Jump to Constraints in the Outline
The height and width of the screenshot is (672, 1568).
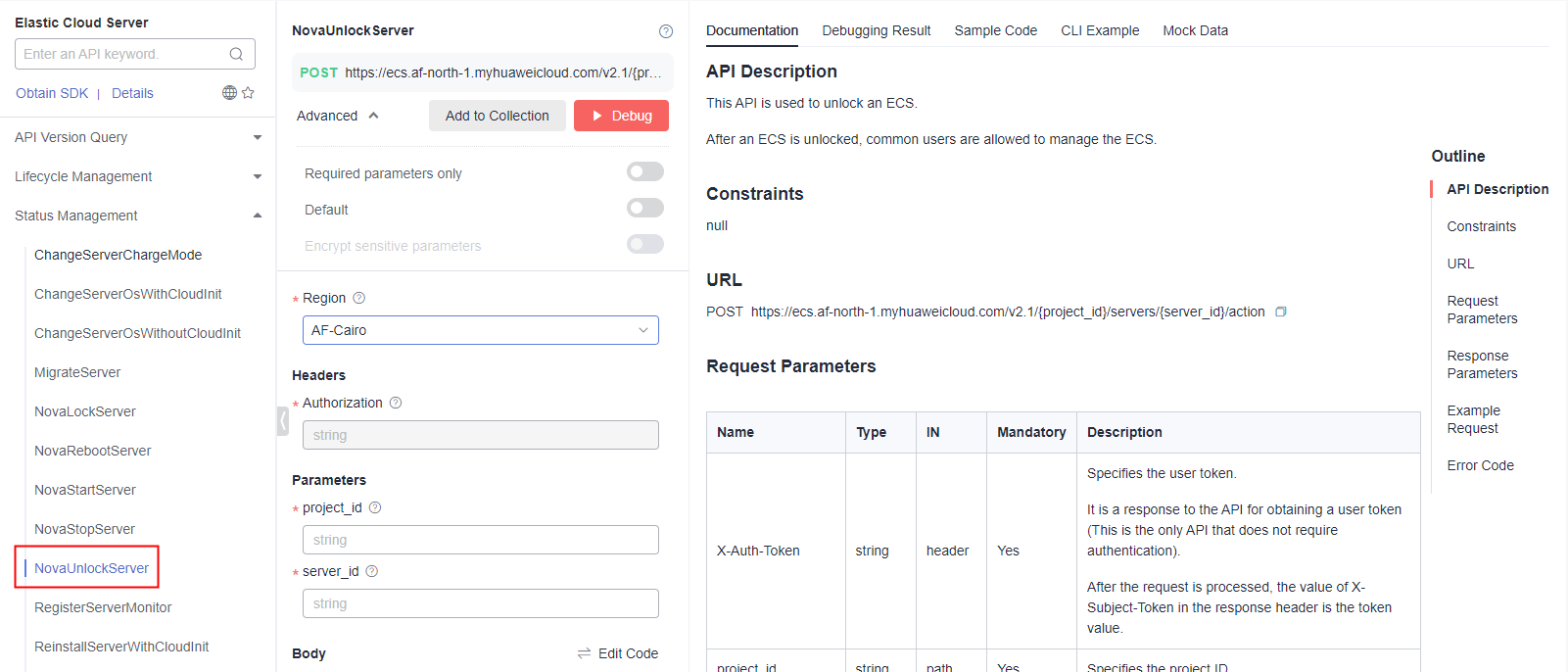(x=1481, y=226)
